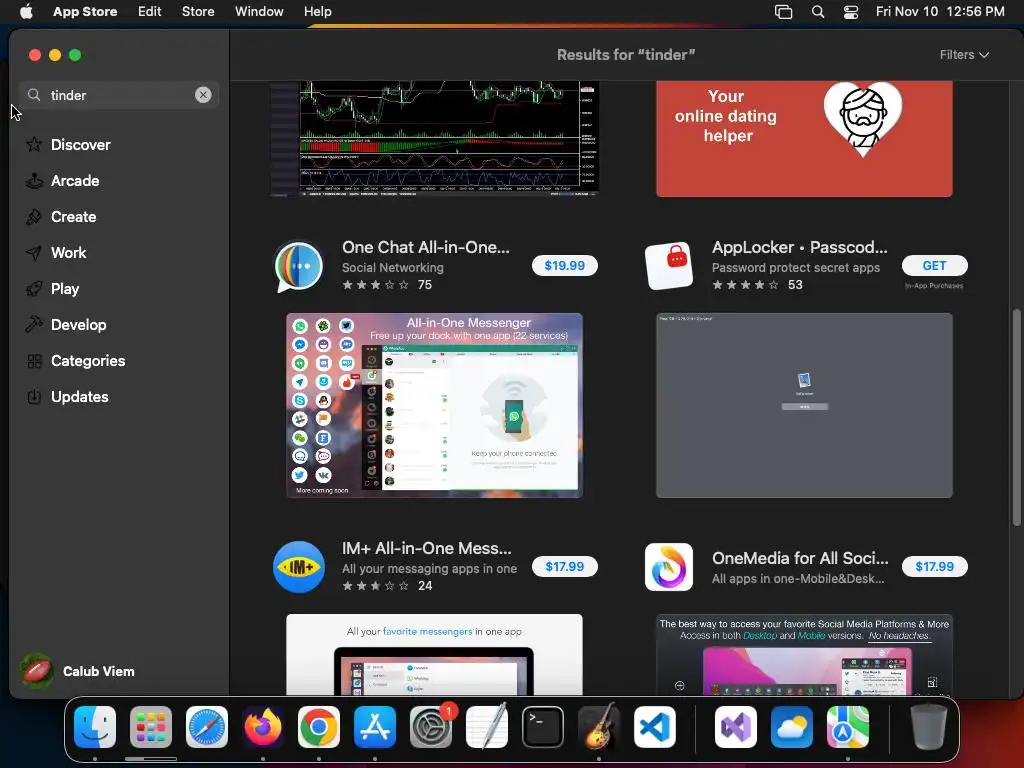Open System Settings from the Dock
Viewport: 1024px width, 768px height.
point(431,727)
